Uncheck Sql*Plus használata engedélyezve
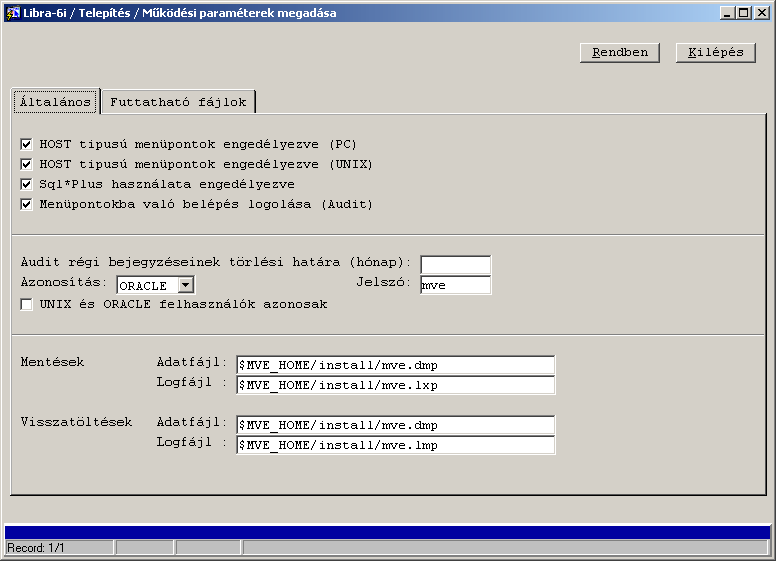Image resolution: width=776 pixels, height=561 pixels. coord(26,185)
